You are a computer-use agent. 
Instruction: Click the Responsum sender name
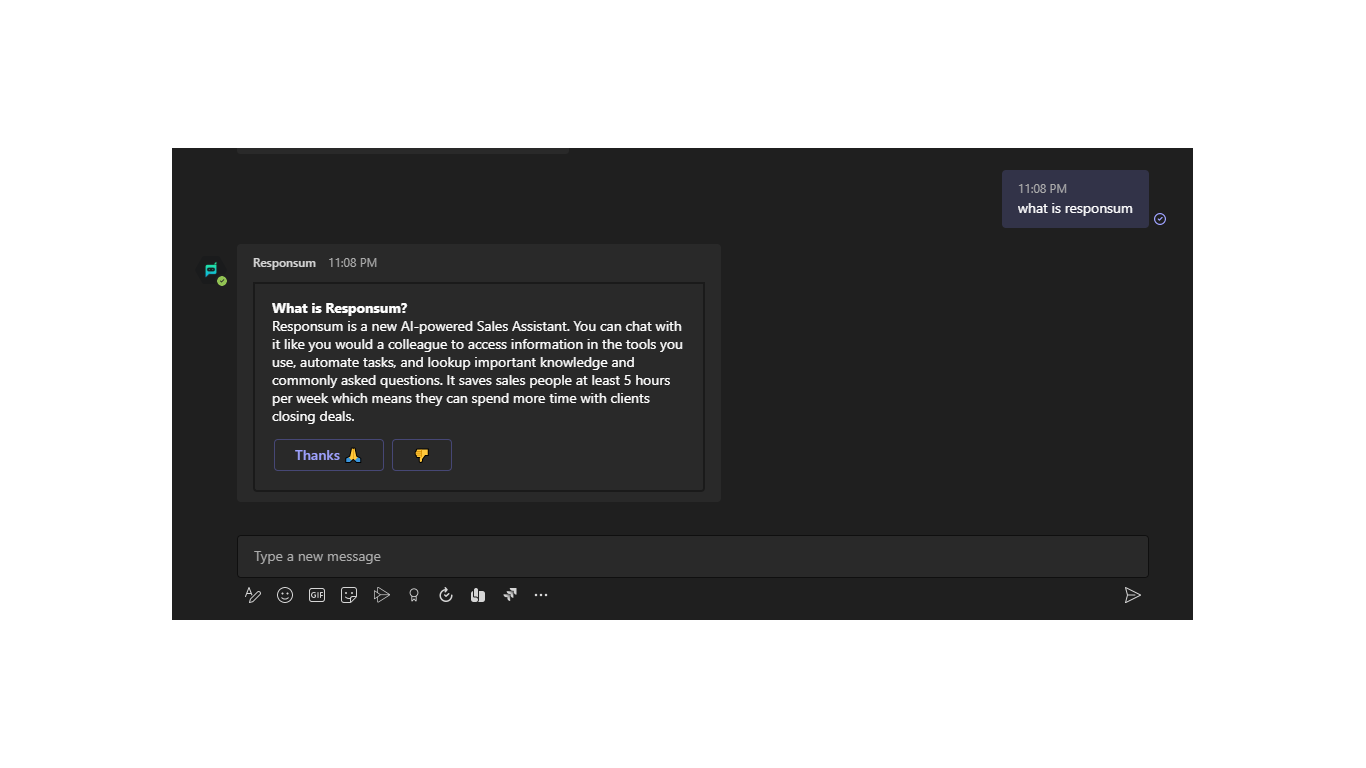[x=284, y=263]
